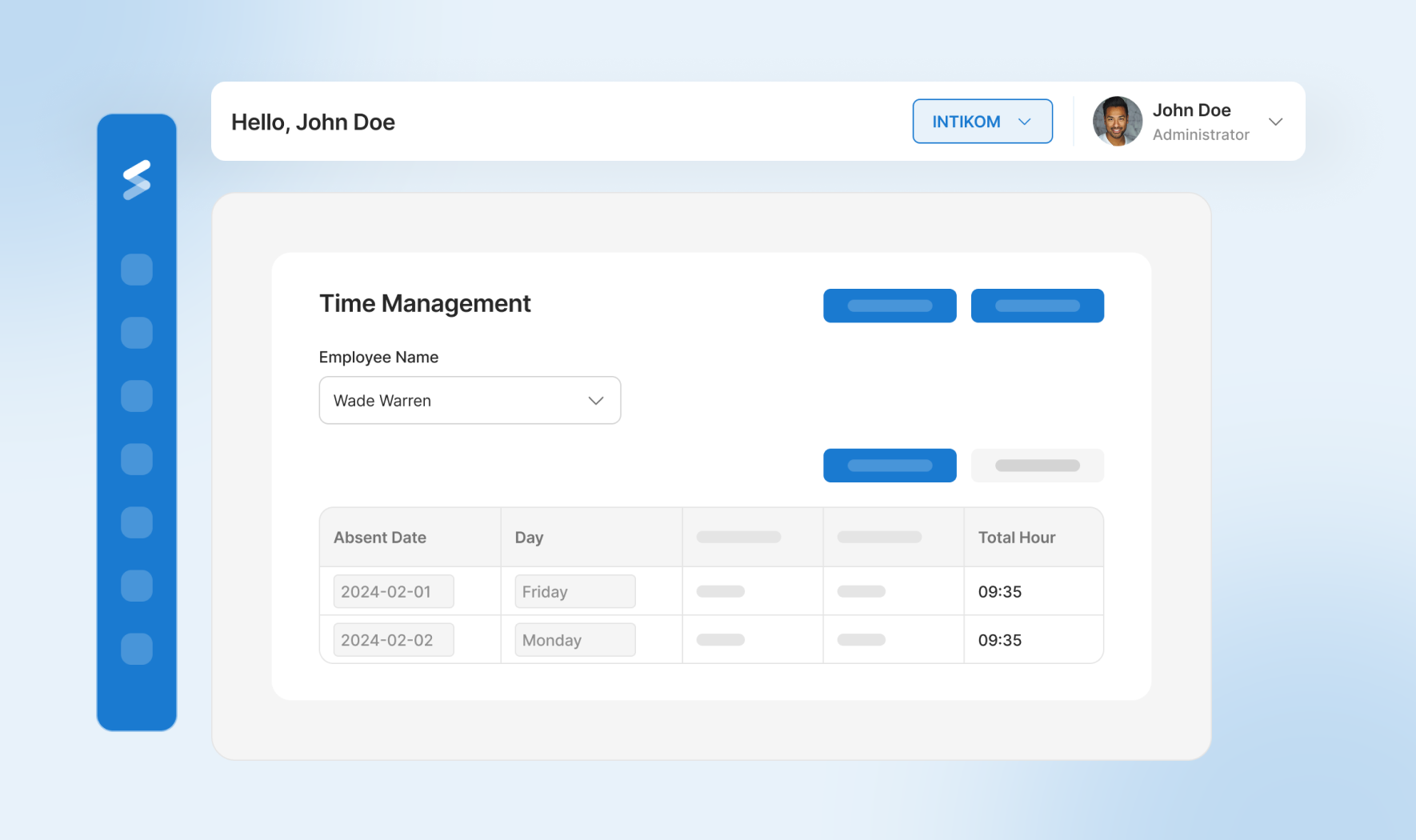
Task: Click the fourth sidebar navigation icon
Action: 137,458
